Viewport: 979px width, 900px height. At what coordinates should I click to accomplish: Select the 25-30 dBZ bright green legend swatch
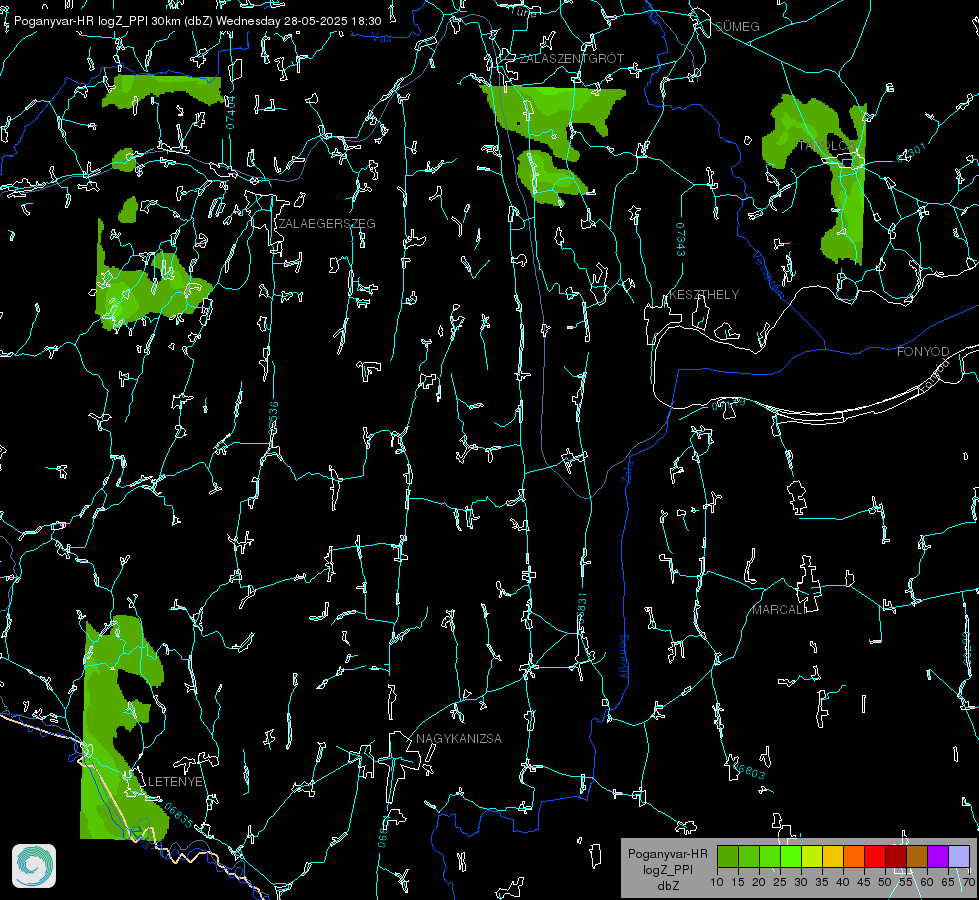(791, 857)
